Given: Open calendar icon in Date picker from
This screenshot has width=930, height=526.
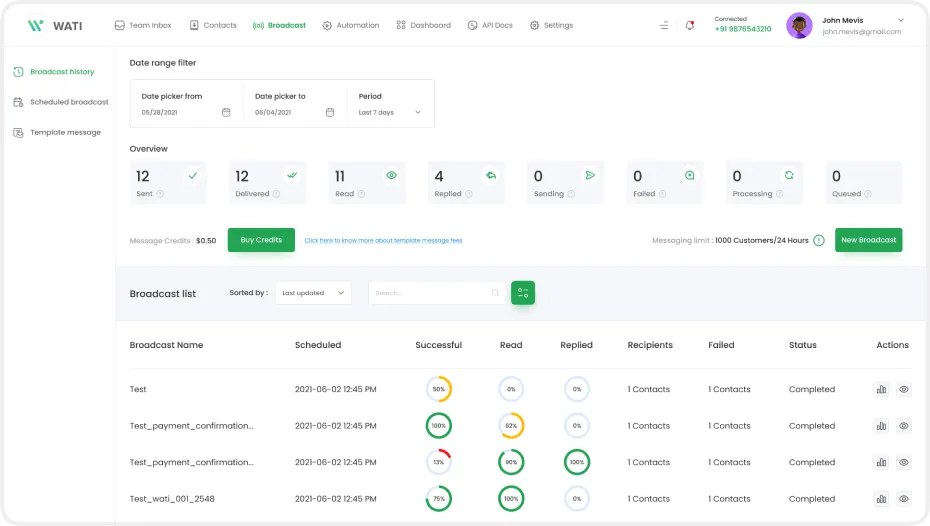Looking at the screenshot, I should pos(226,112).
